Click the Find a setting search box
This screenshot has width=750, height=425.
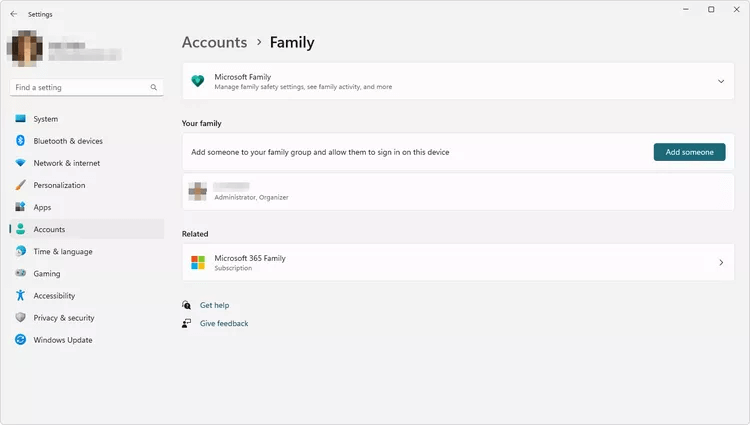click(x=87, y=87)
